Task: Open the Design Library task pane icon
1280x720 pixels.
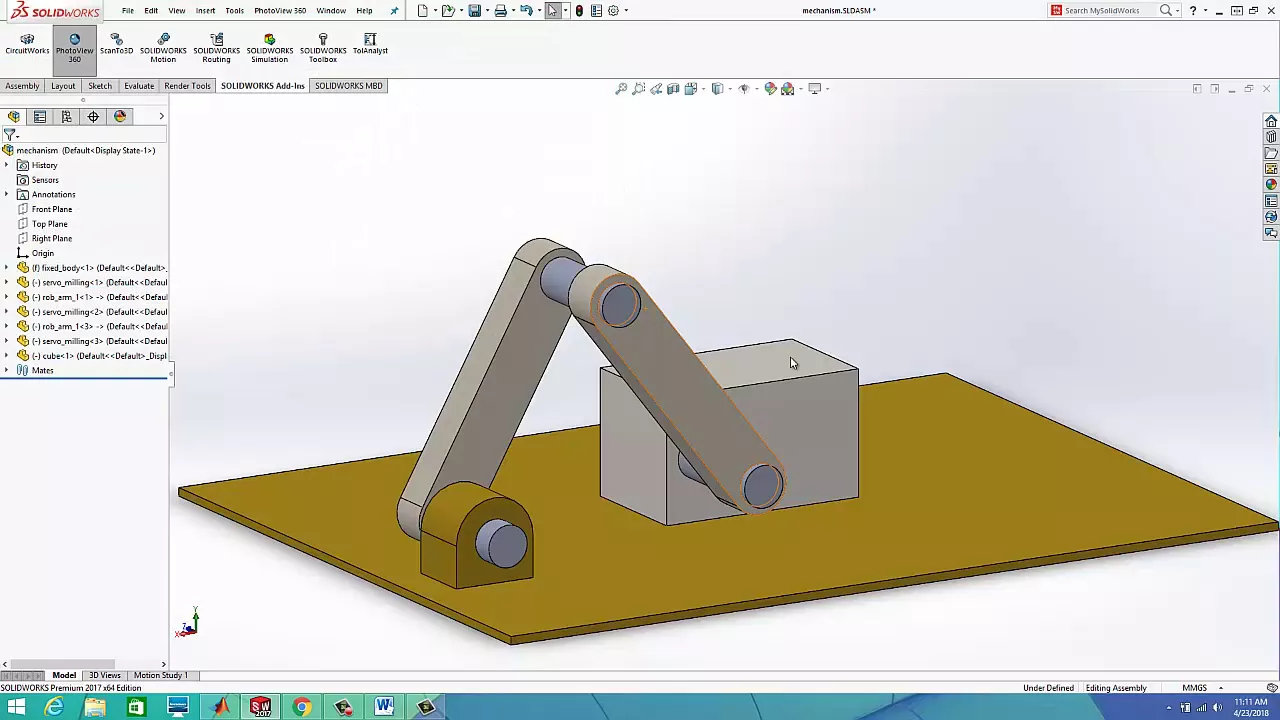Action: tap(1271, 137)
